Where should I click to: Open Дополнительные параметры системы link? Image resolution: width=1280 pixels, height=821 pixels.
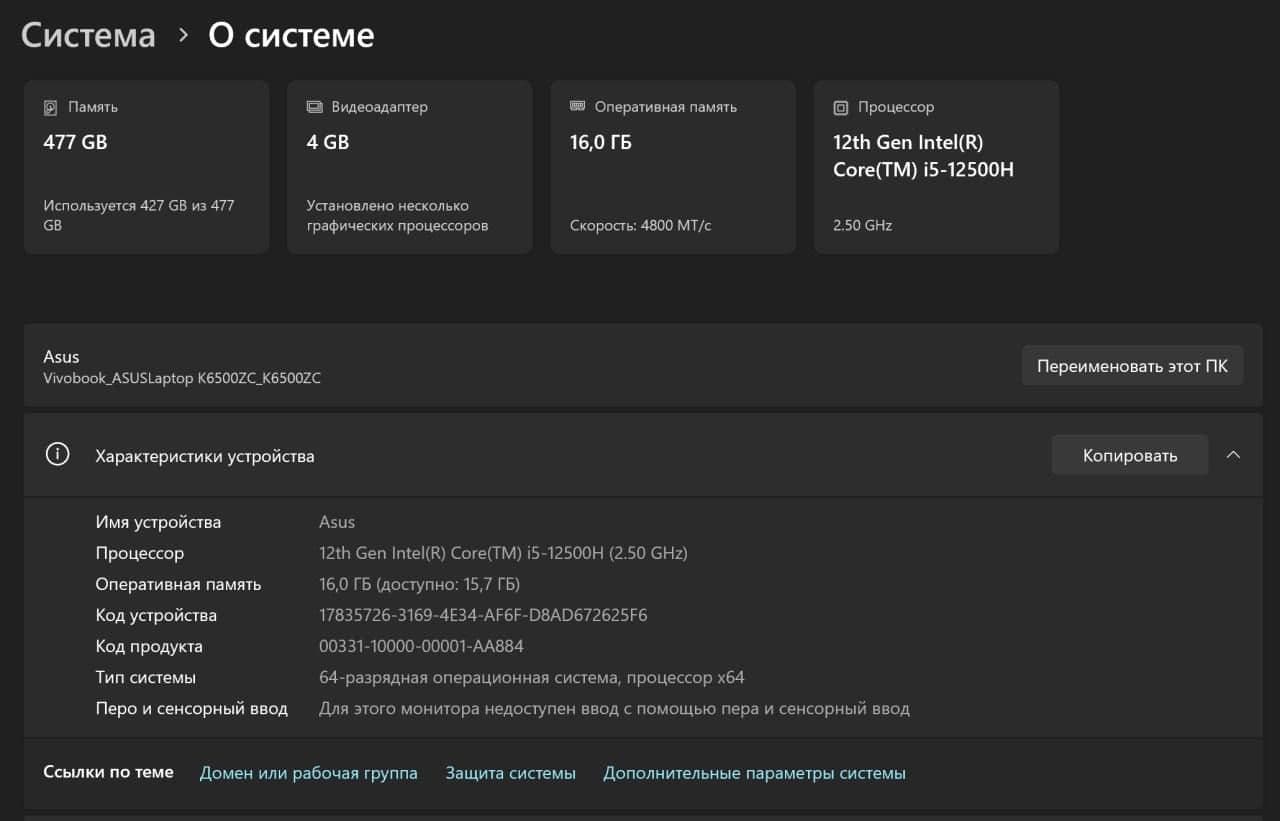[x=754, y=773]
